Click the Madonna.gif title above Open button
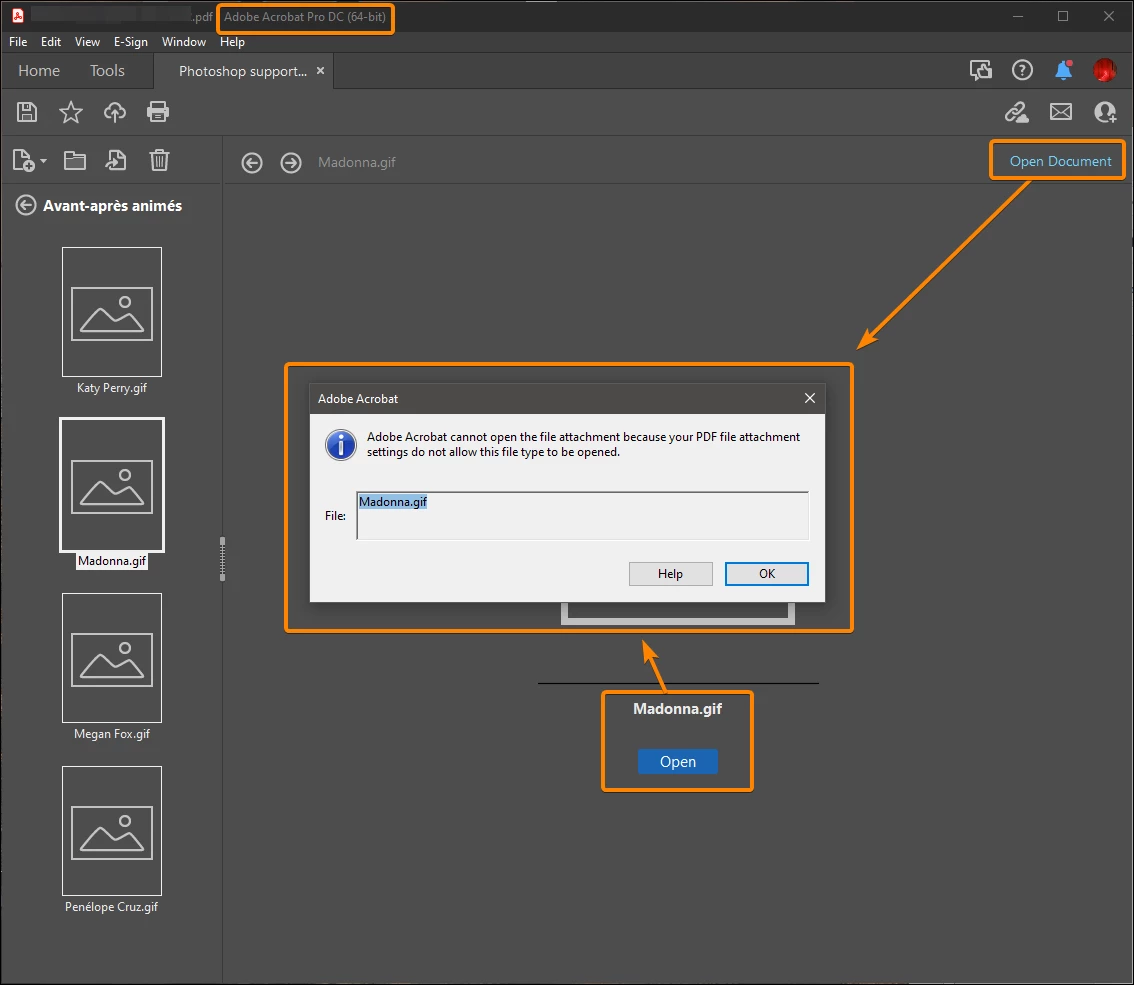This screenshot has height=985, width=1134. 678,709
